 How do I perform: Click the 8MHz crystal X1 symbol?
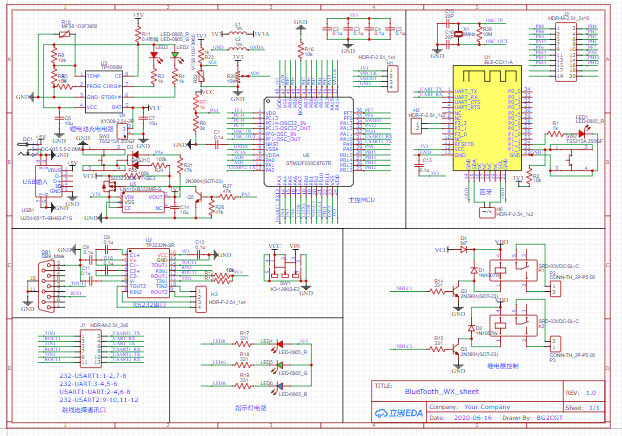click(x=459, y=36)
